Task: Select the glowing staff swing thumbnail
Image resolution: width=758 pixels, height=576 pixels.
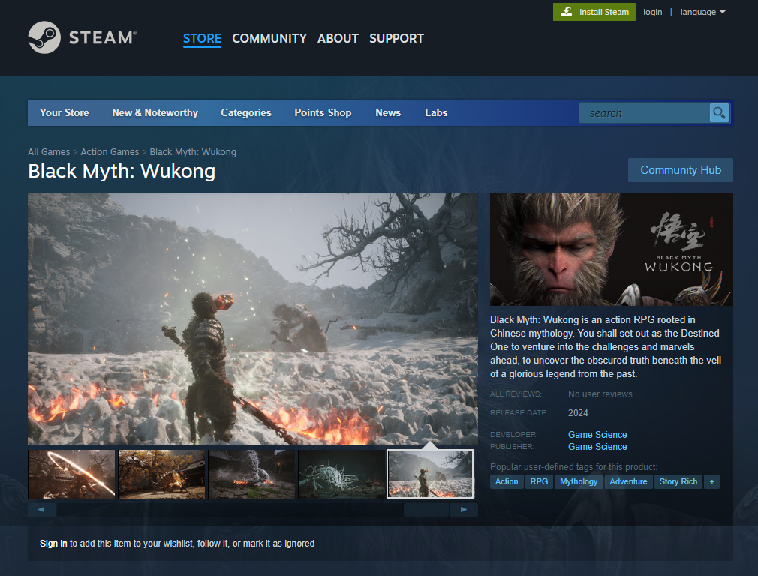Action: 72,475
